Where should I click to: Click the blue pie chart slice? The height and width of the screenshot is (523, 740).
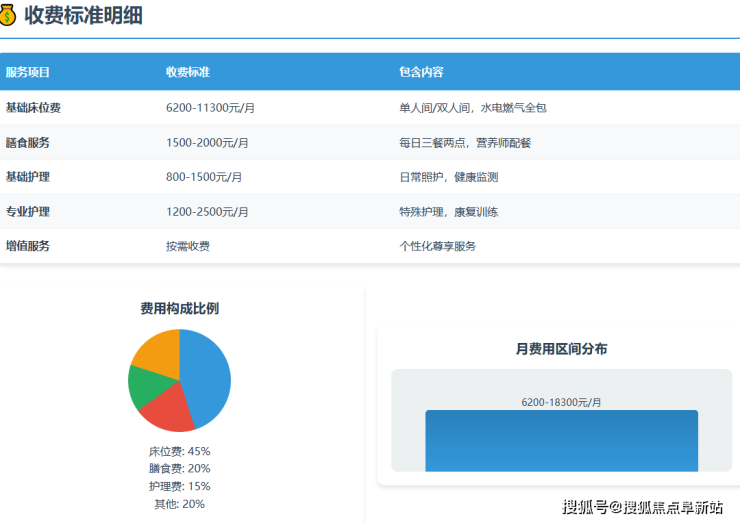210,375
